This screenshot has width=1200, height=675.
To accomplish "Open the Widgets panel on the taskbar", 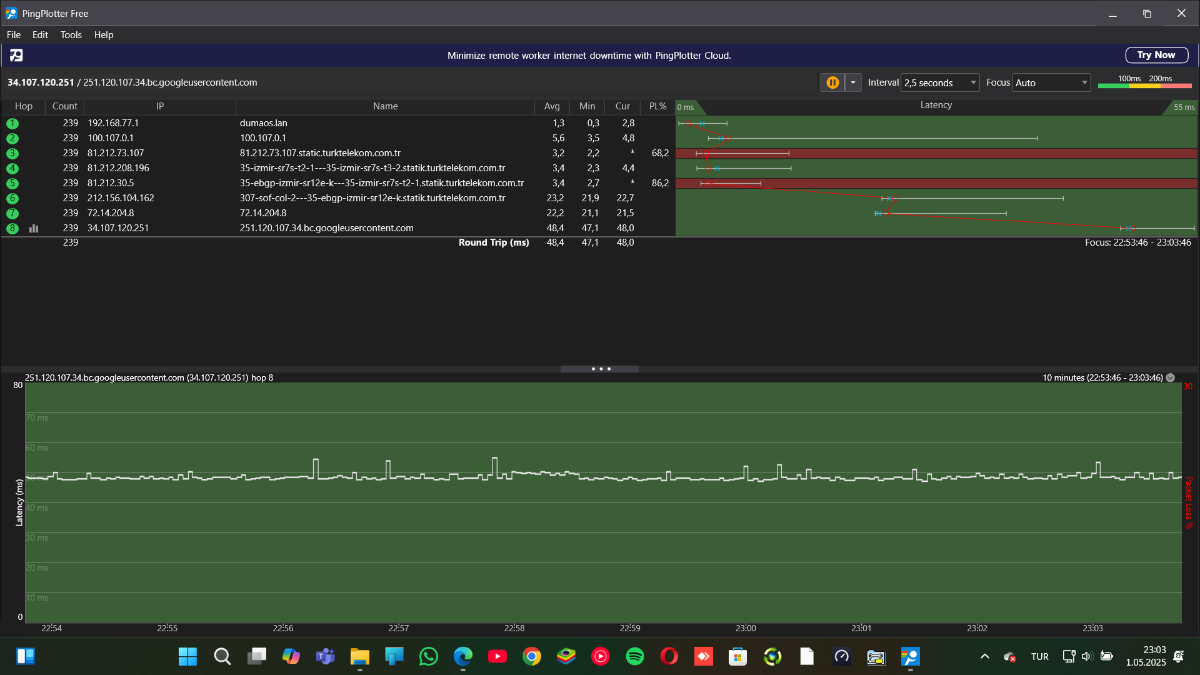I will pyautogui.click(x=26, y=657).
